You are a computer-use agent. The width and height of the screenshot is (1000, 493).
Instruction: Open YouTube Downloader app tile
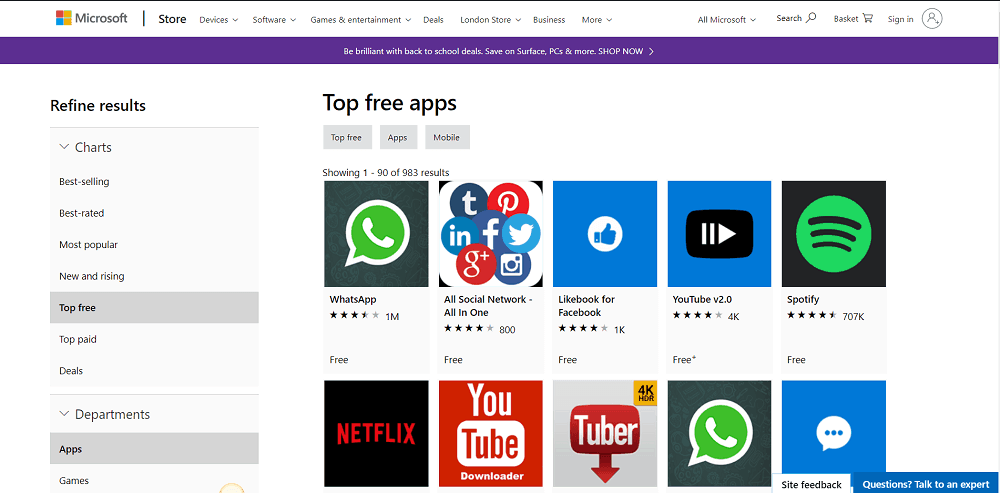click(490, 434)
